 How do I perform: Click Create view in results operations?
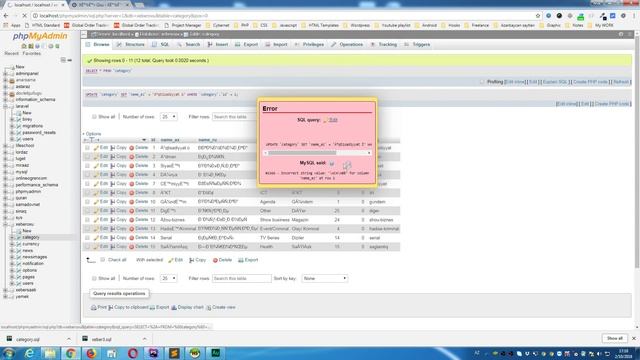point(221,307)
